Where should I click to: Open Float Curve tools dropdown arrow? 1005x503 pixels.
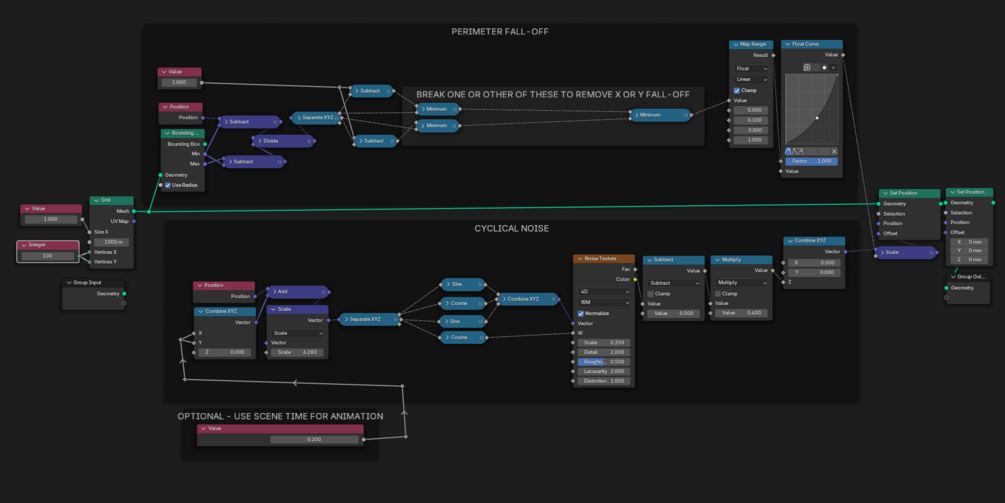pyautogui.click(x=833, y=67)
